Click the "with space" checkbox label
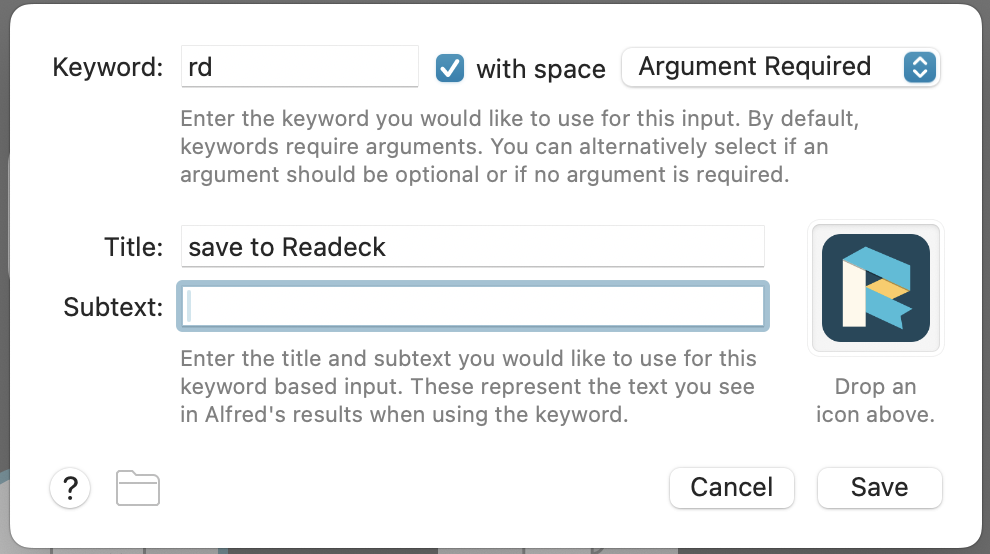Screen dimensions: 990x554 tap(541, 69)
